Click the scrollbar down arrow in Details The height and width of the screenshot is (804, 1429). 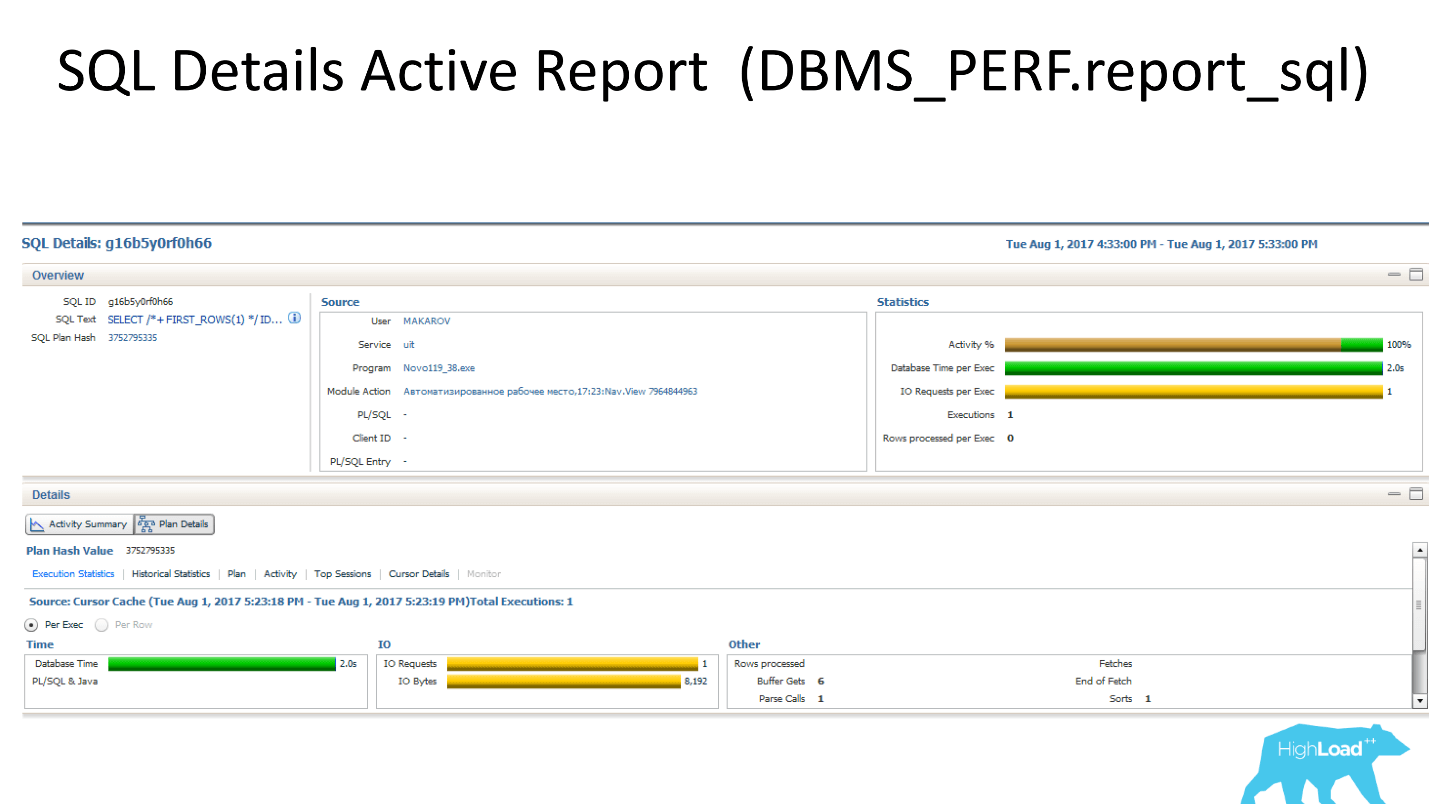coord(1419,701)
